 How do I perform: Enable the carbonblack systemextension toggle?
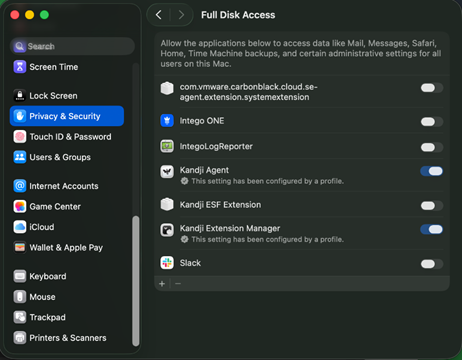(432, 88)
